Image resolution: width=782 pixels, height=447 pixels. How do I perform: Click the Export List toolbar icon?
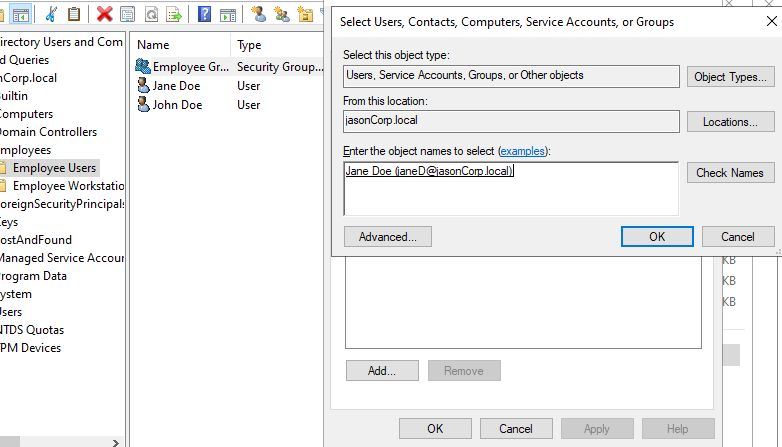[174, 14]
